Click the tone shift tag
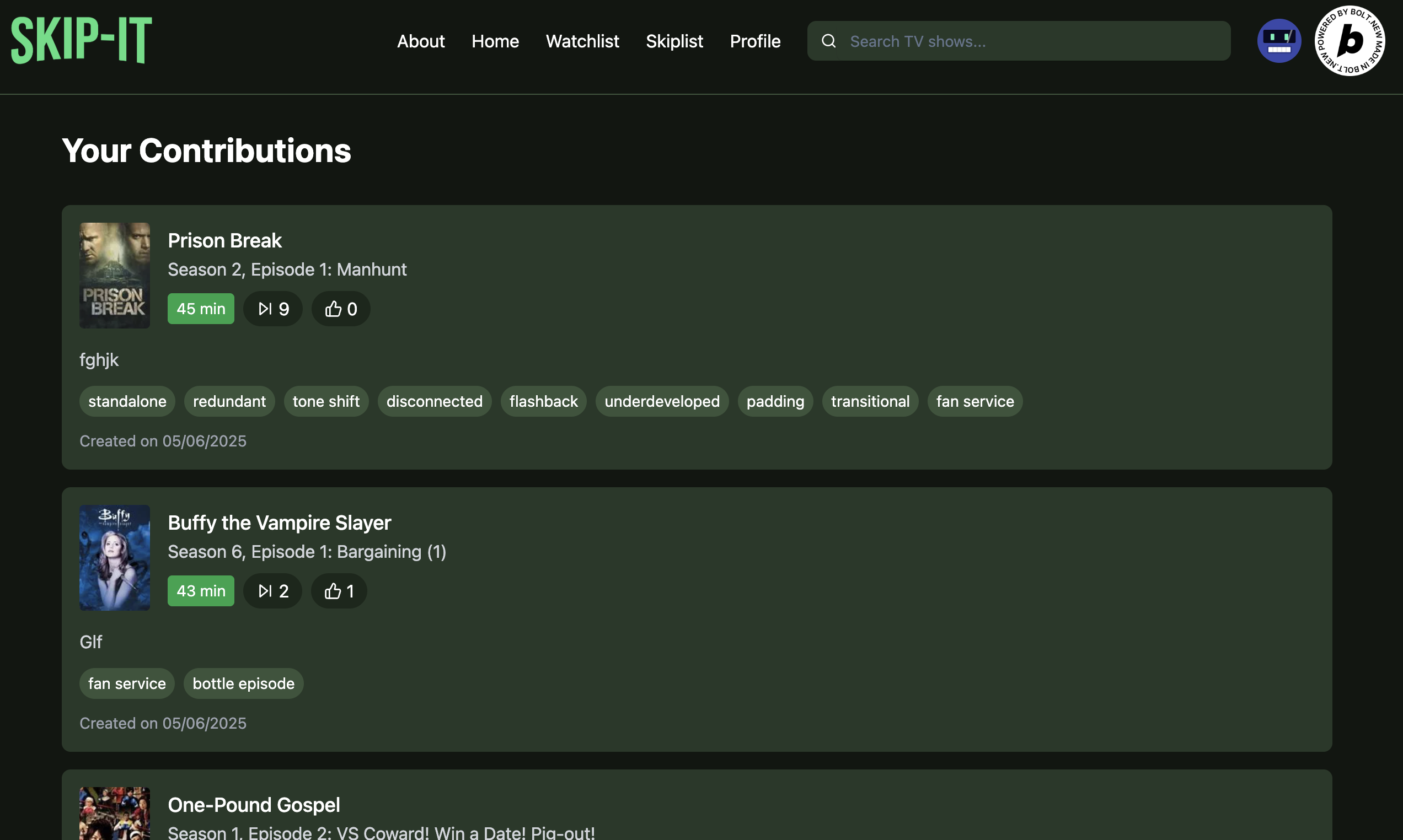Viewport: 1403px width, 840px height. (326, 401)
